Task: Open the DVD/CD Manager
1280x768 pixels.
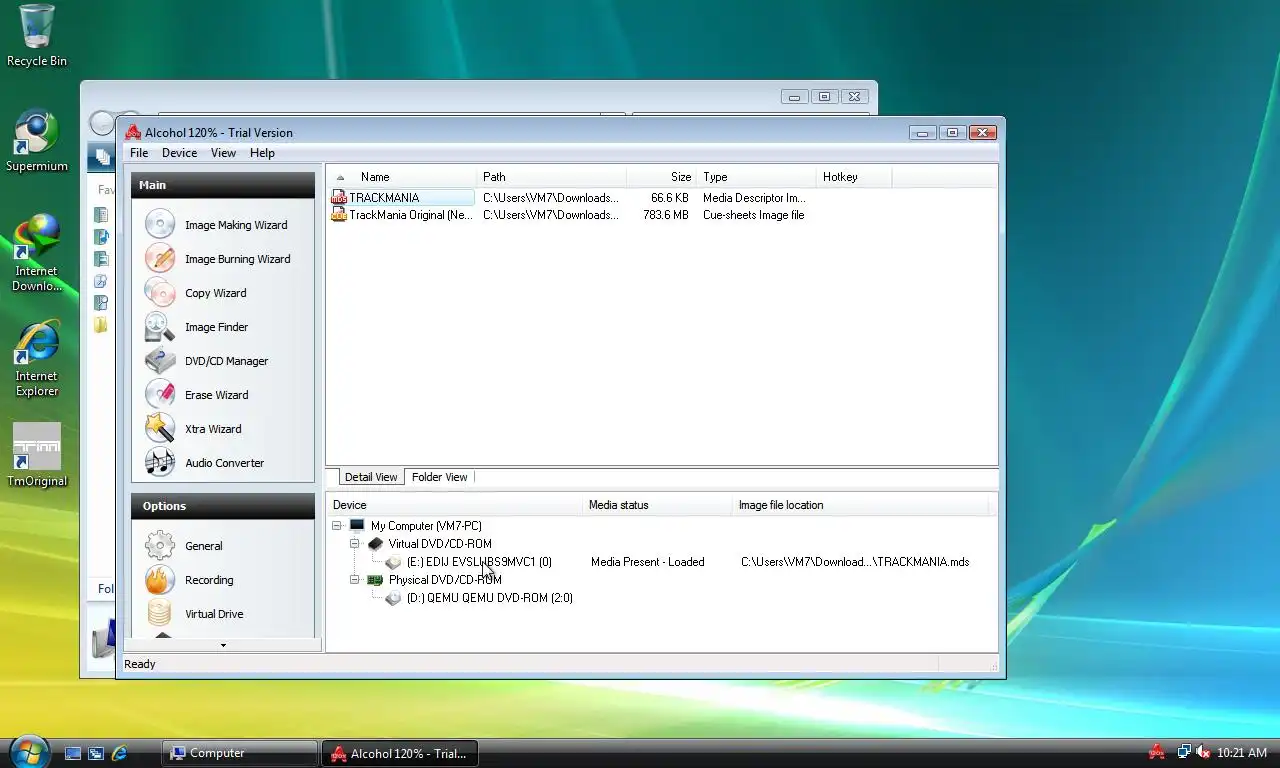Action: [208, 361]
